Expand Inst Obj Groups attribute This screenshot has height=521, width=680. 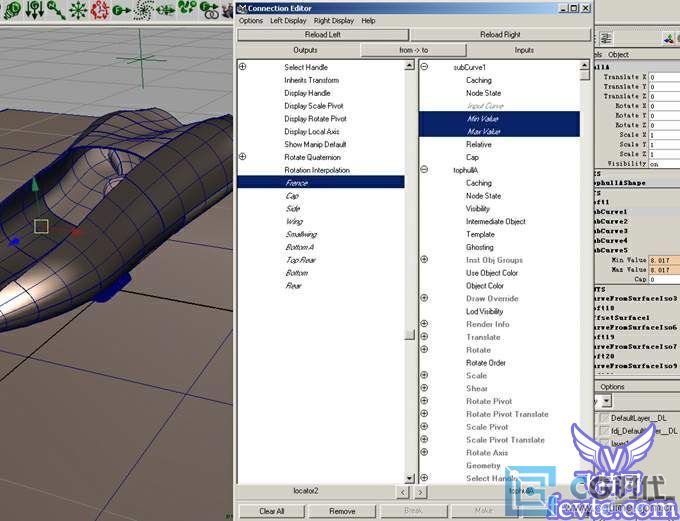point(425,259)
